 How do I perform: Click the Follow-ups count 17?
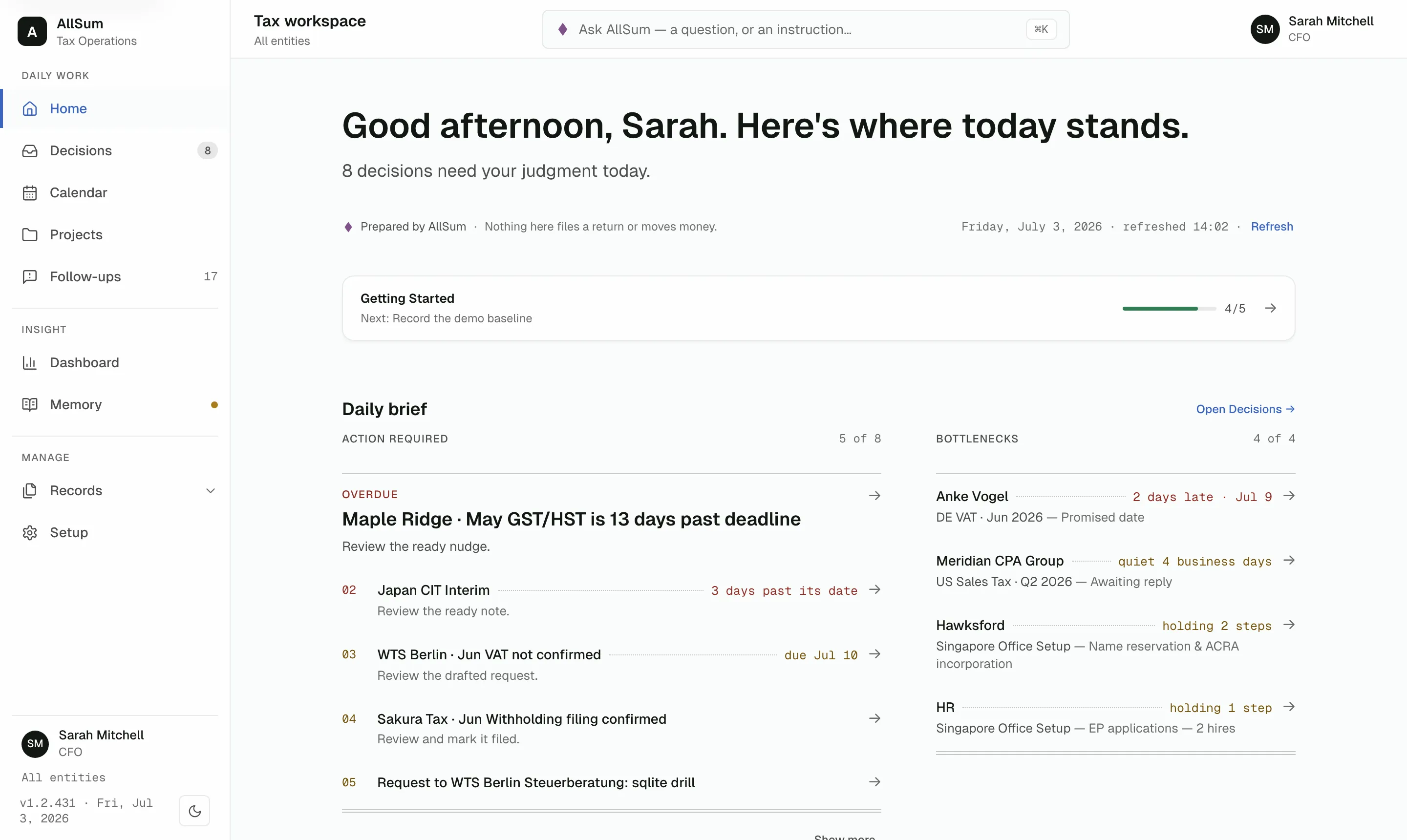211,276
